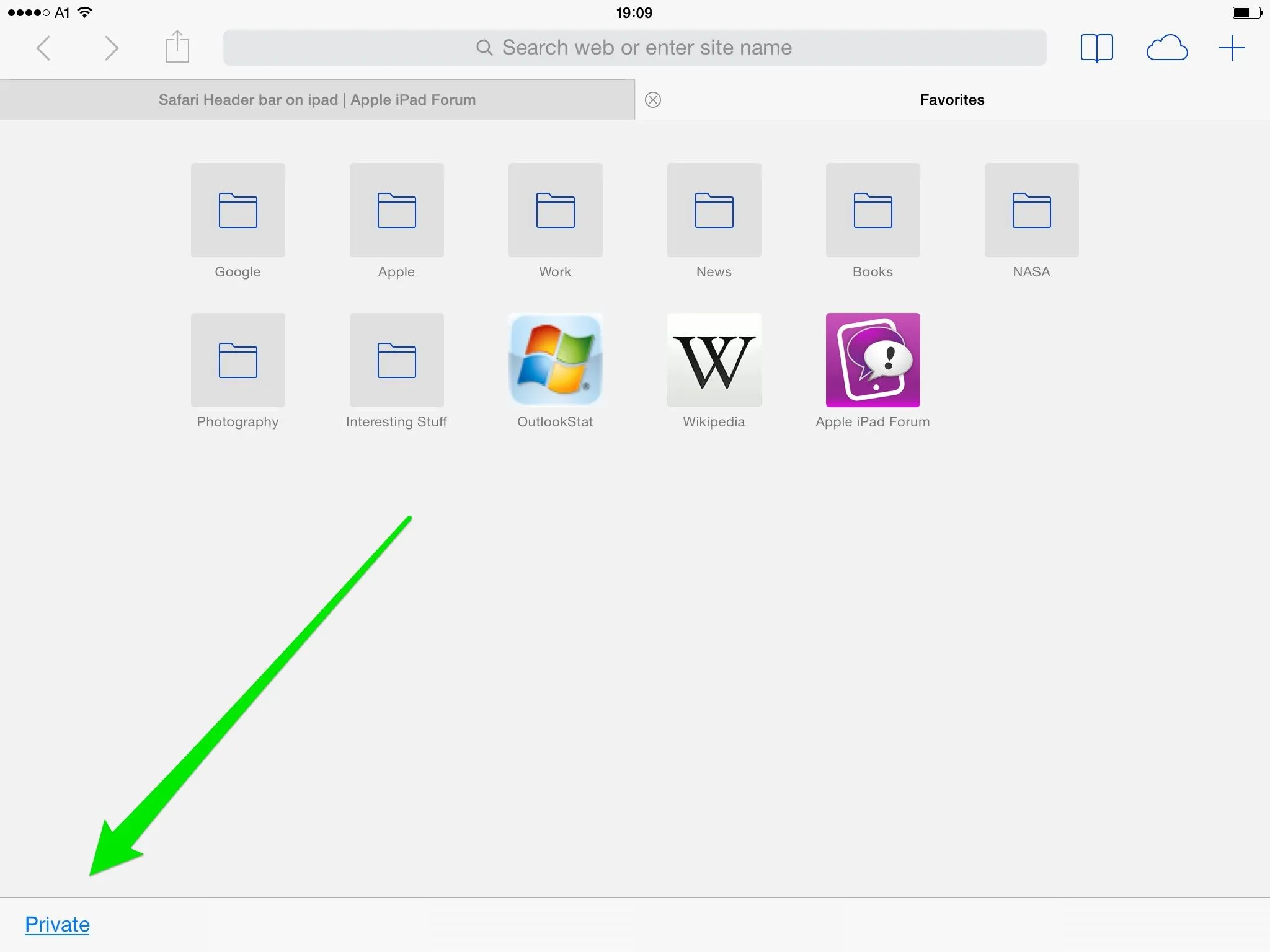
Task: Tap the forward navigation arrow
Action: (x=111, y=48)
